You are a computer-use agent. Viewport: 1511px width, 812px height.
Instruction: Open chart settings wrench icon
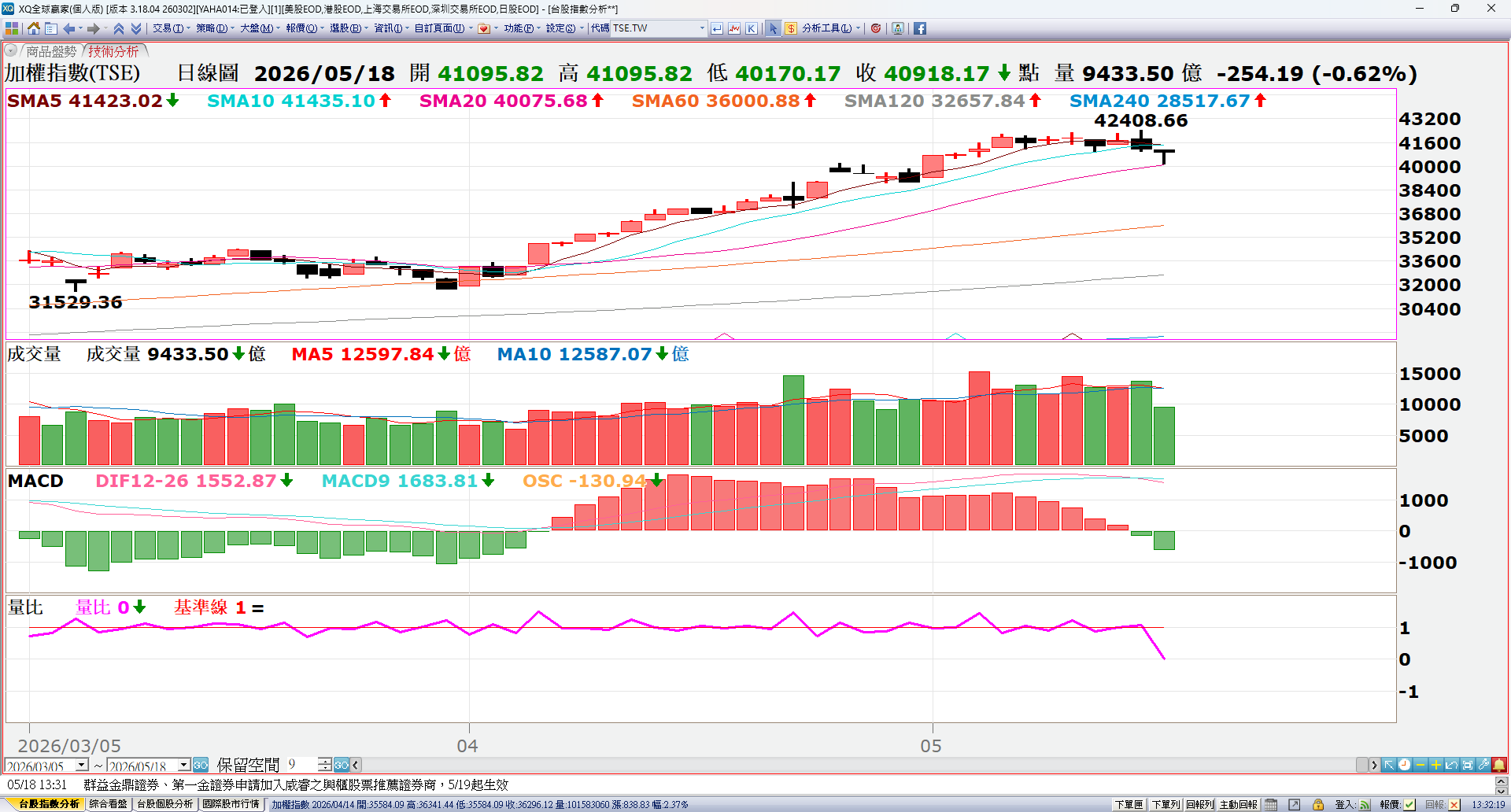[1483, 765]
